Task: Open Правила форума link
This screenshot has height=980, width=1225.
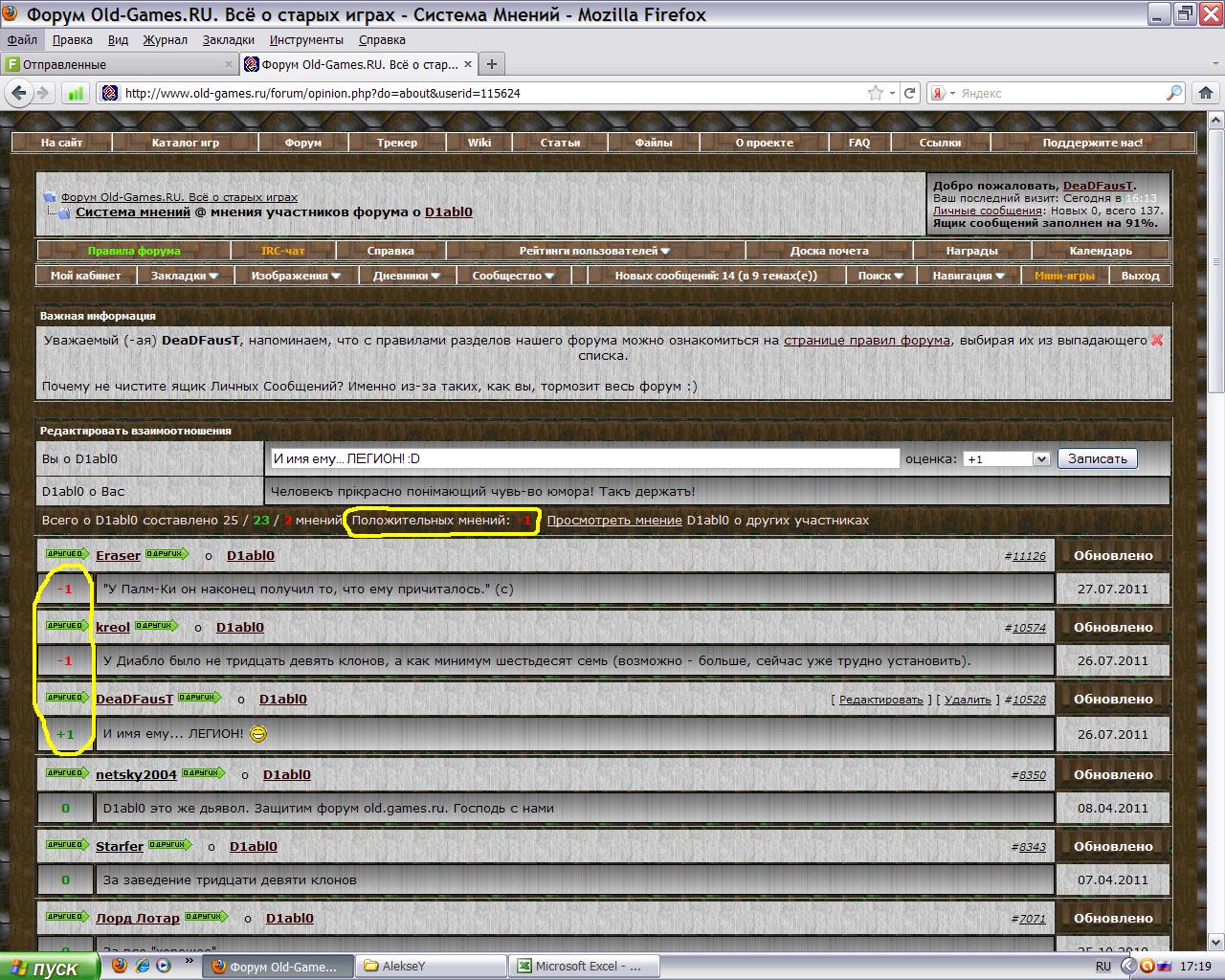Action: 134,251
